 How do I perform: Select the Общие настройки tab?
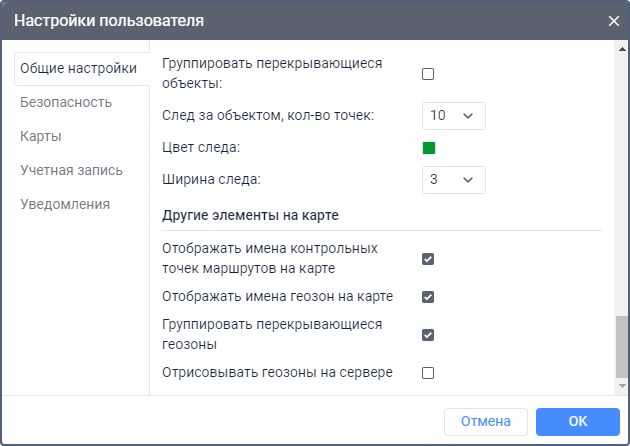78,69
